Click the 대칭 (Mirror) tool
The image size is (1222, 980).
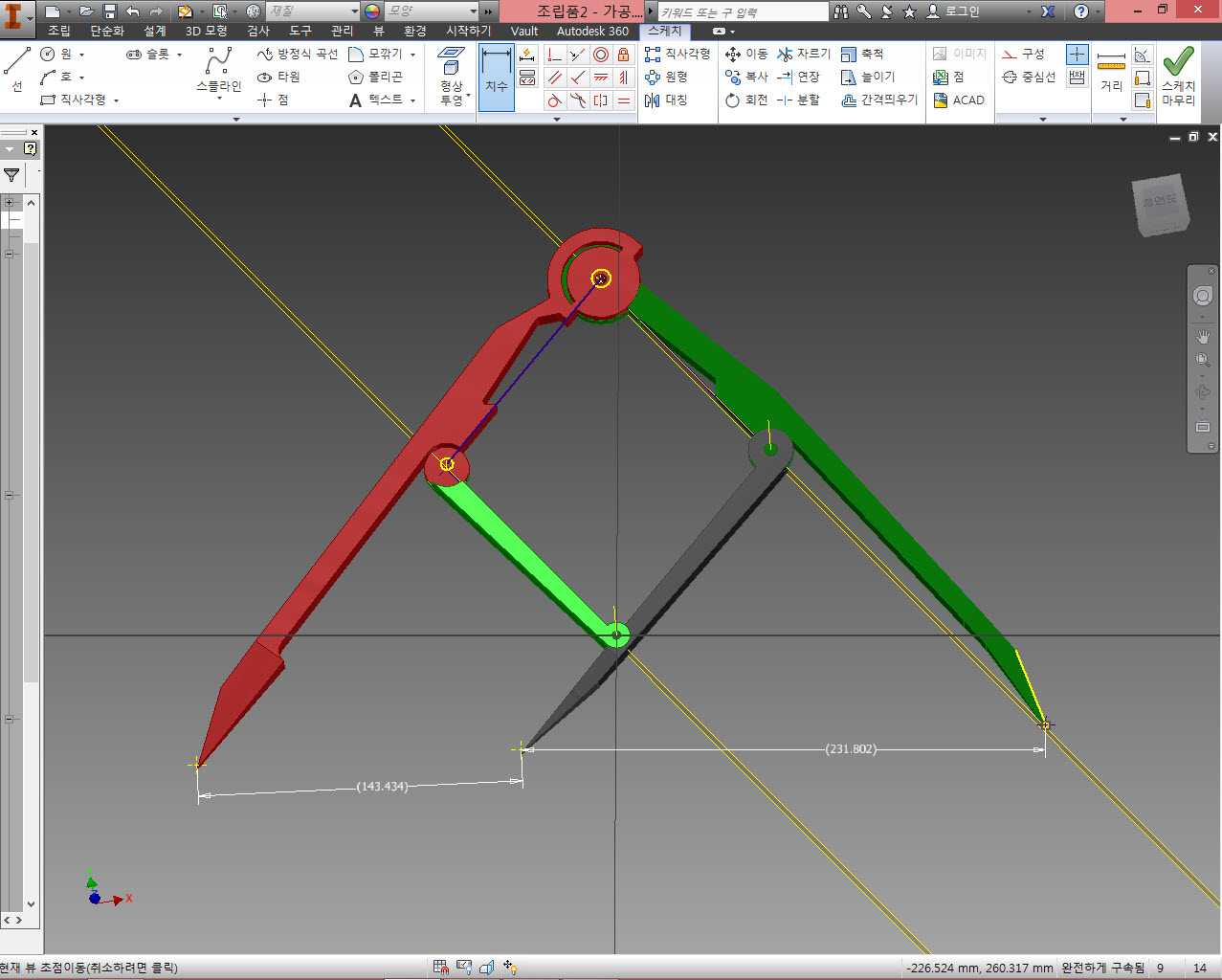(666, 100)
